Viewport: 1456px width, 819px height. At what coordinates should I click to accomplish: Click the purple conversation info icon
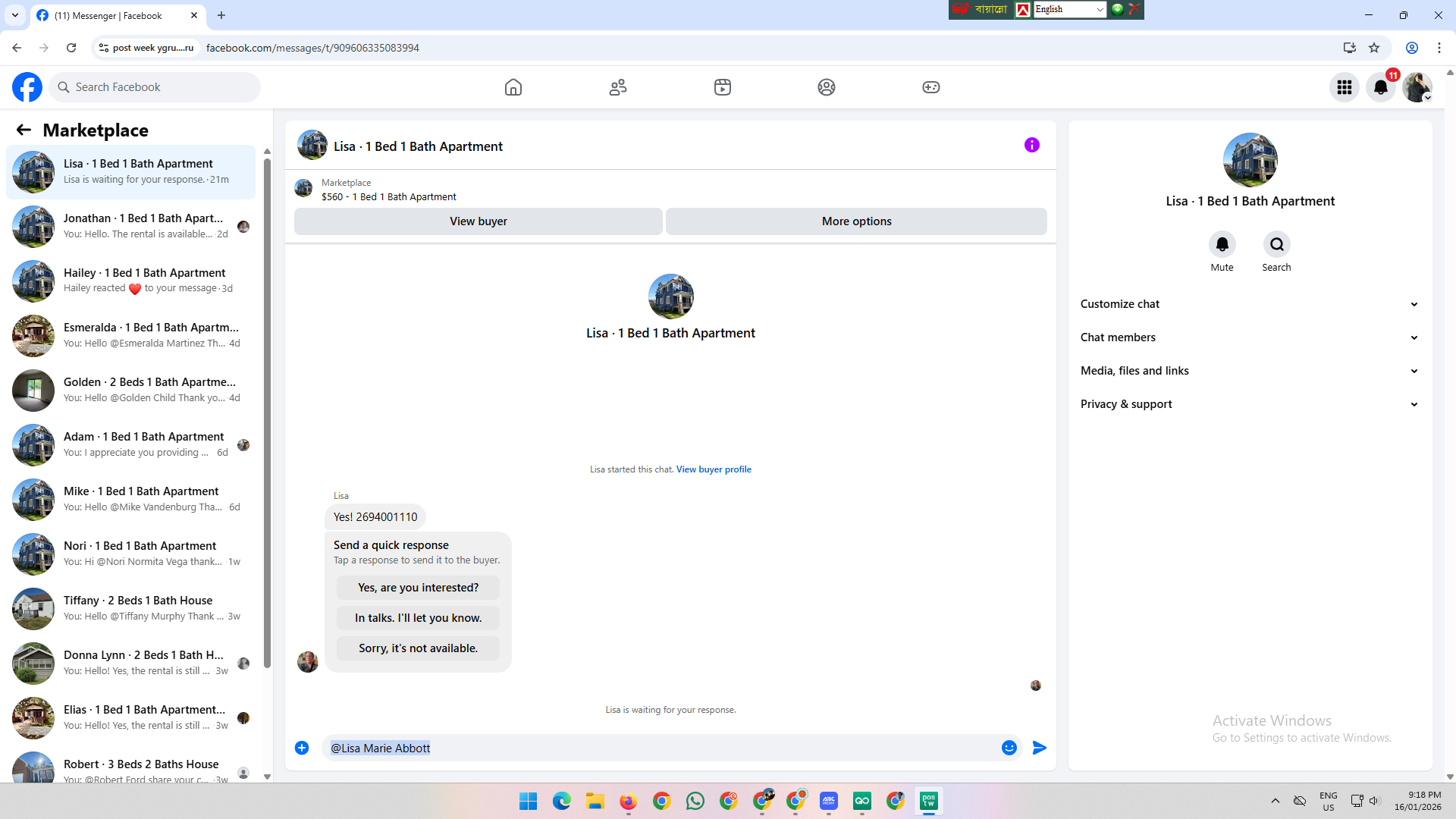(1031, 145)
